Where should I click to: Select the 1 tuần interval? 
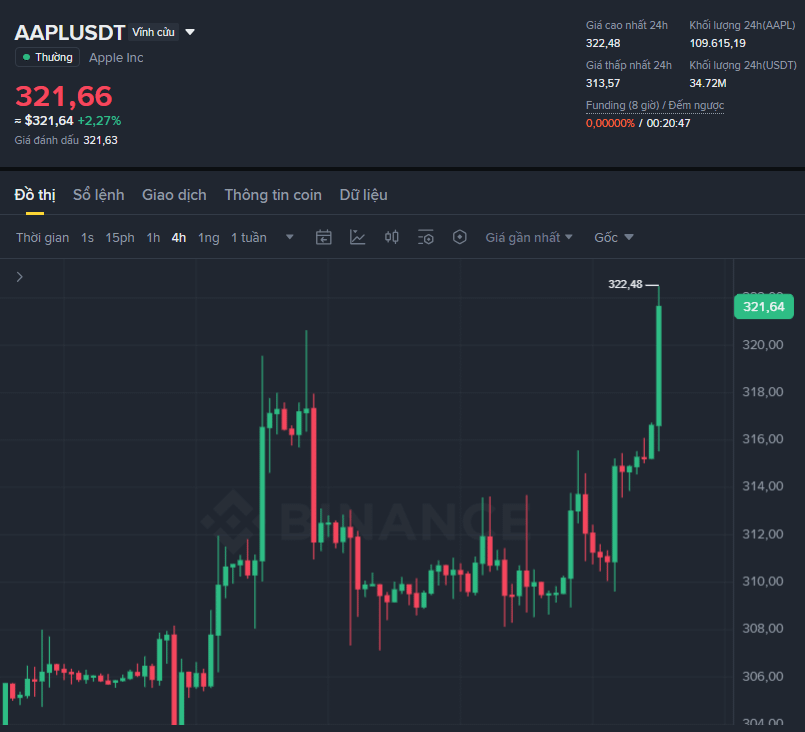[249, 238]
